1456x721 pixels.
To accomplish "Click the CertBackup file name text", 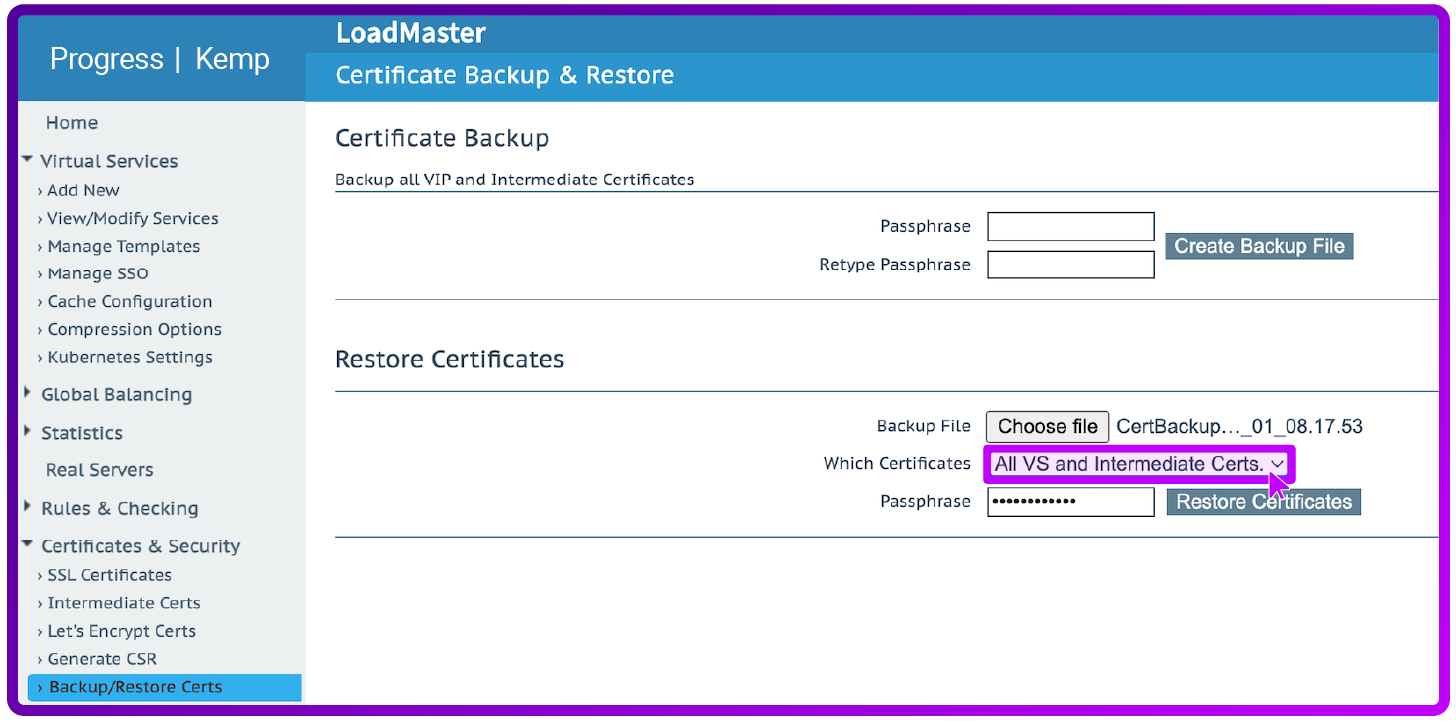I will (x=1239, y=426).
